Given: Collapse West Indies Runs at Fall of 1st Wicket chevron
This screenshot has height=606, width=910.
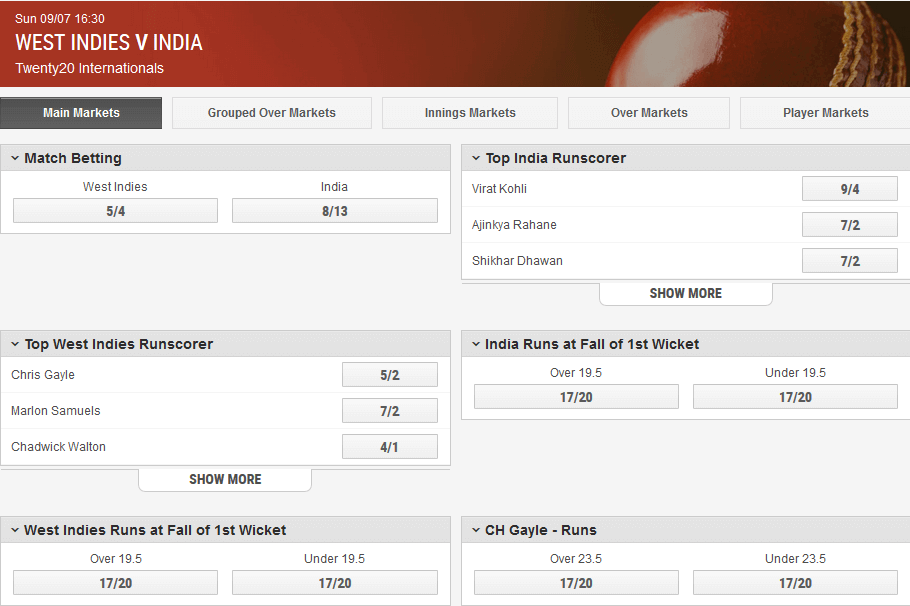Looking at the screenshot, I should point(15,530).
